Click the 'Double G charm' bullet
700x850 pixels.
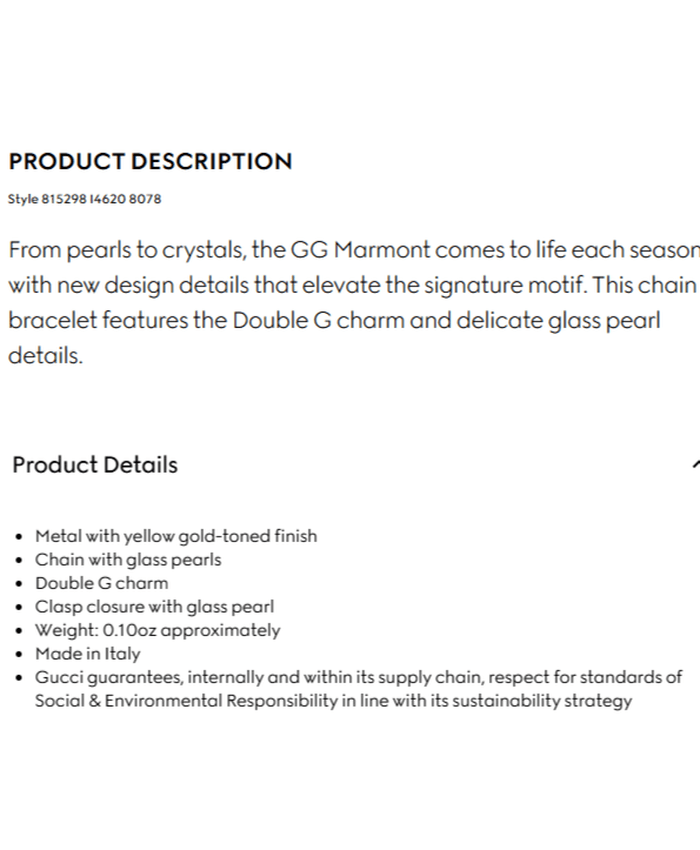click(x=101, y=583)
